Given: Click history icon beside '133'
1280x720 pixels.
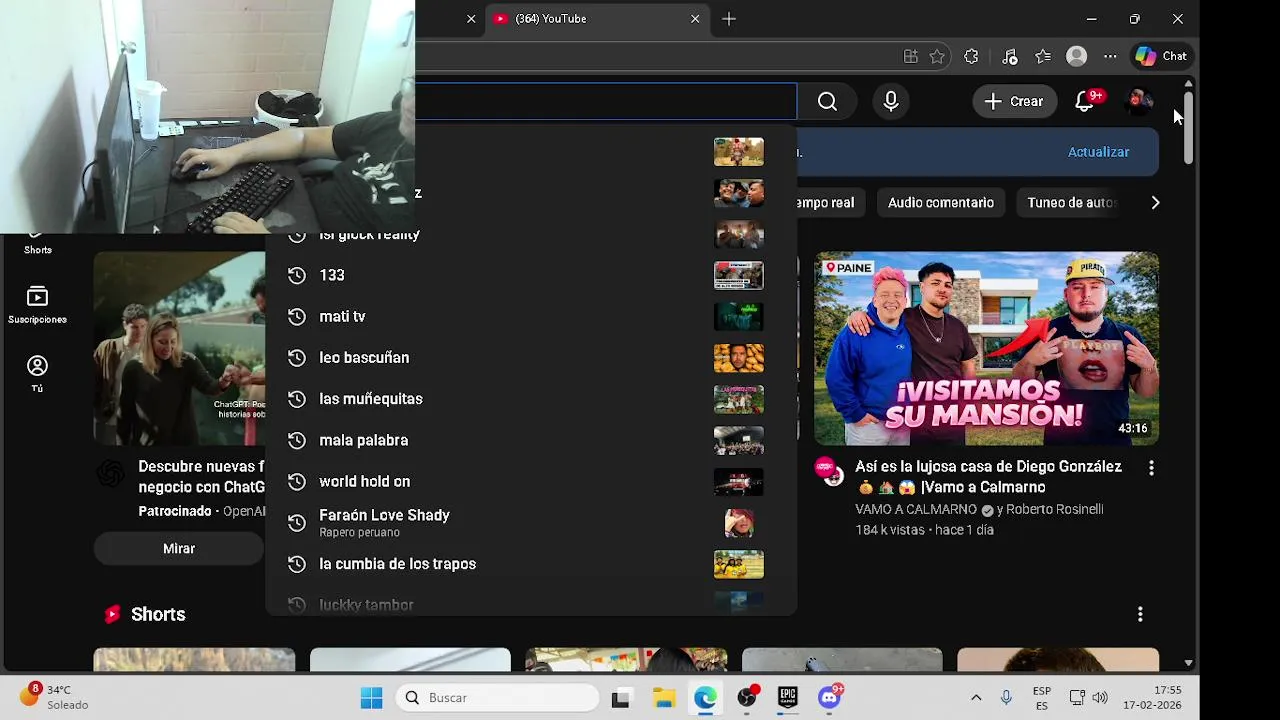Looking at the screenshot, I should [296, 275].
